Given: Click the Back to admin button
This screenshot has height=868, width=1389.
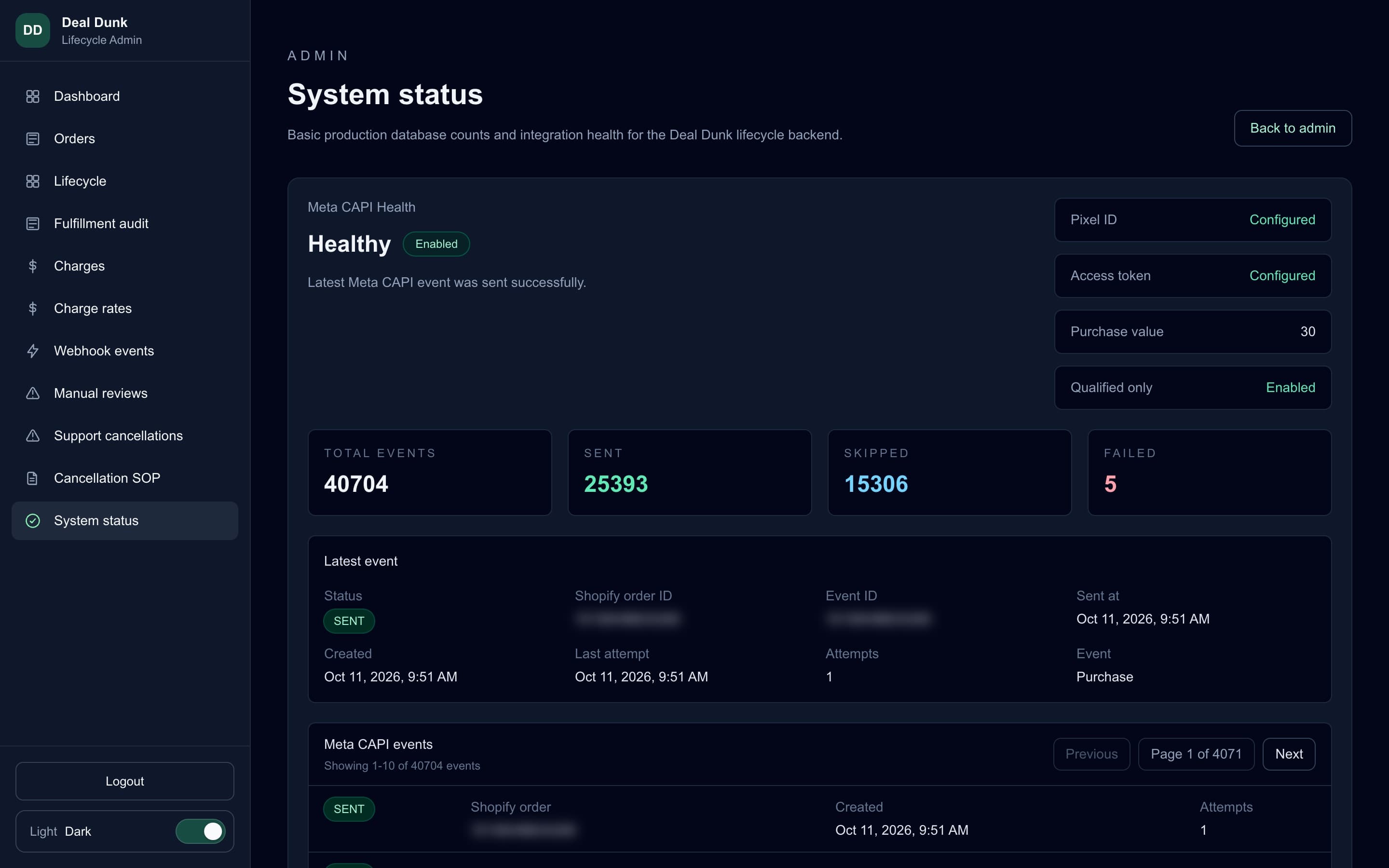Looking at the screenshot, I should 1293,128.
